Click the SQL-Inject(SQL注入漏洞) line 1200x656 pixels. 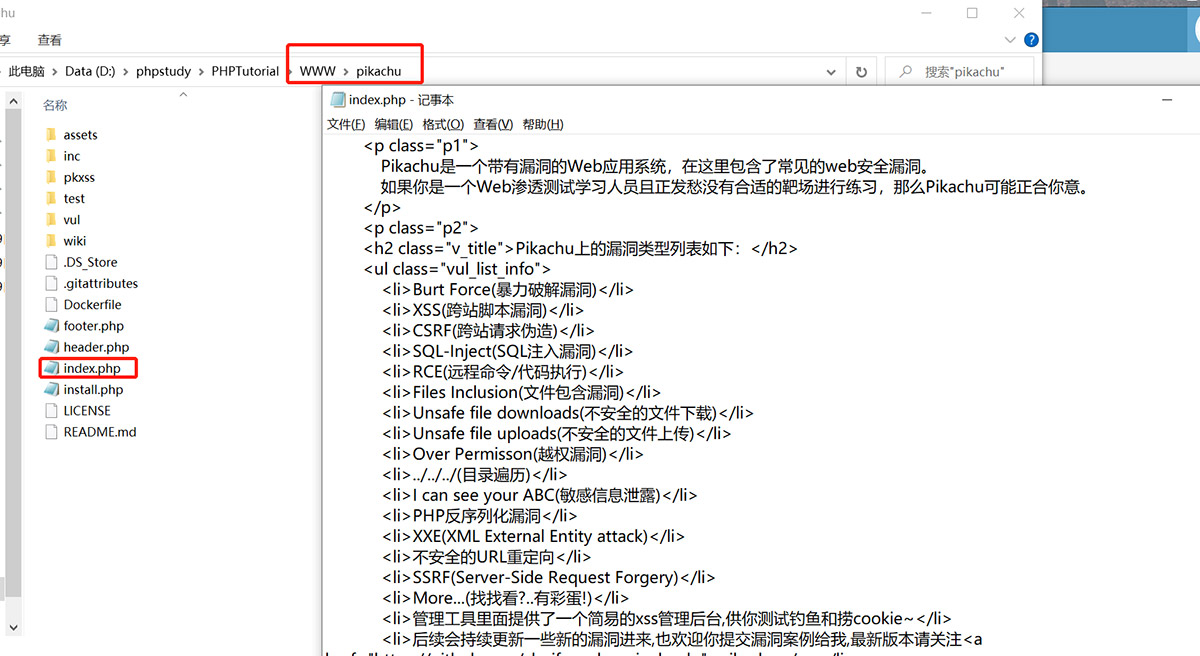tap(507, 351)
